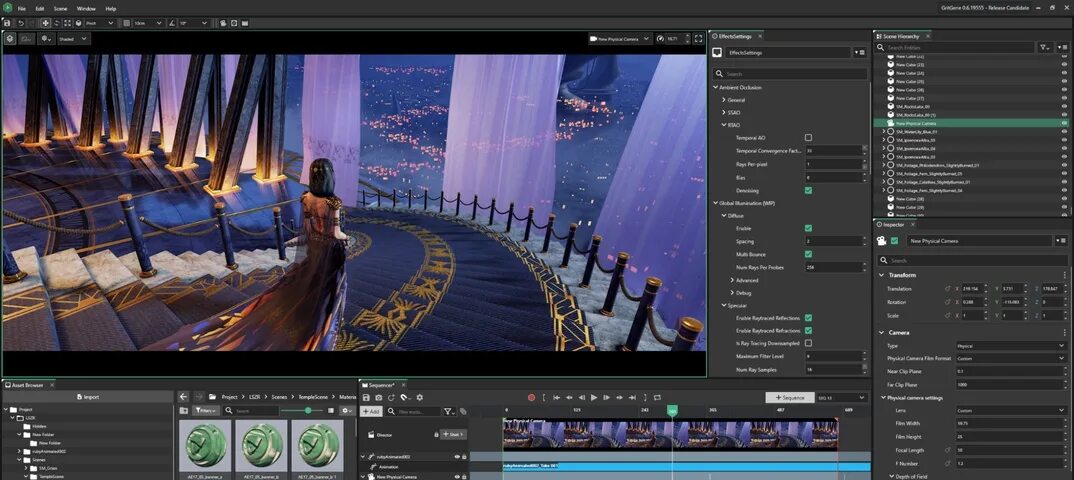
Task: Click the Add track button
Action: (371, 412)
